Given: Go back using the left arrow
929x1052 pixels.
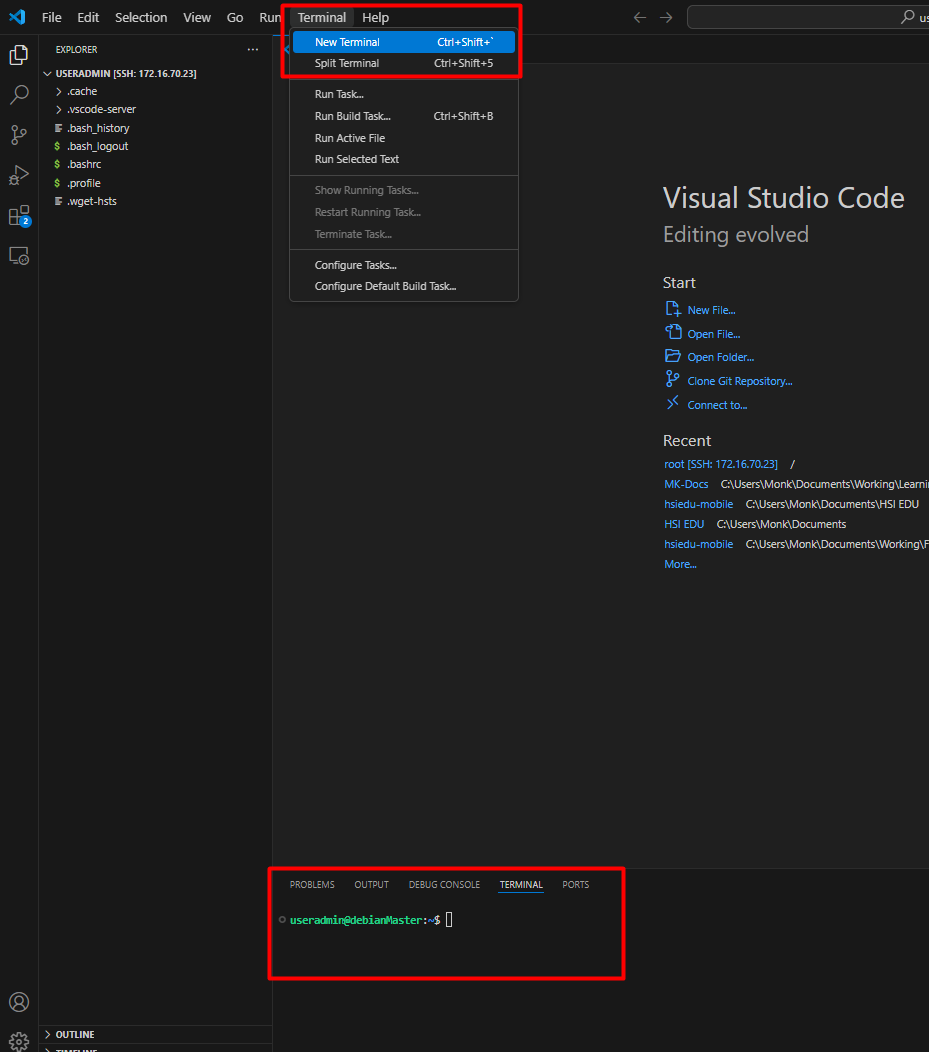Looking at the screenshot, I should coord(640,17).
